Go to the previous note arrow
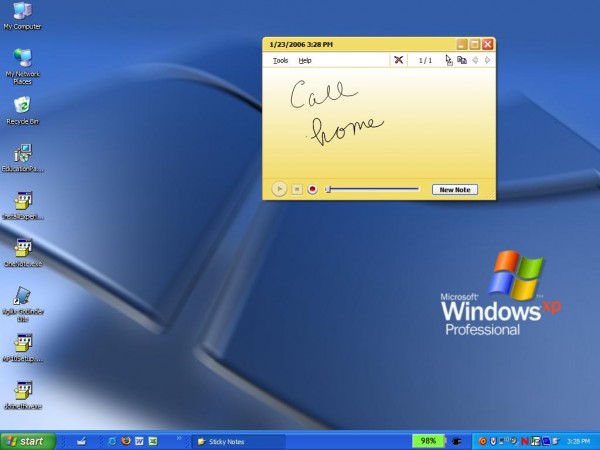Viewport: 600px width, 450px height. click(x=475, y=60)
